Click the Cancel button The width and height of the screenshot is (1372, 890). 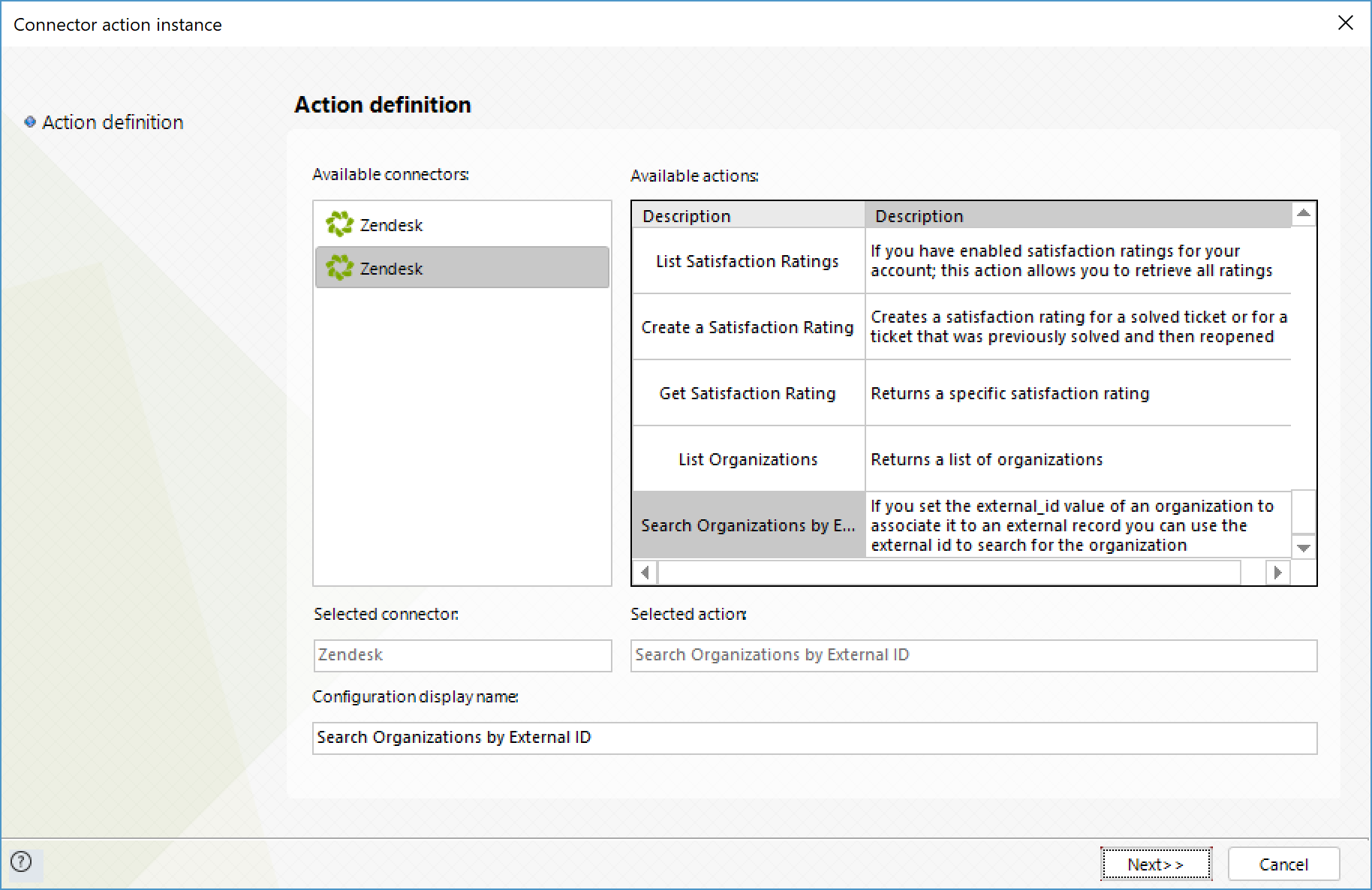(1283, 864)
